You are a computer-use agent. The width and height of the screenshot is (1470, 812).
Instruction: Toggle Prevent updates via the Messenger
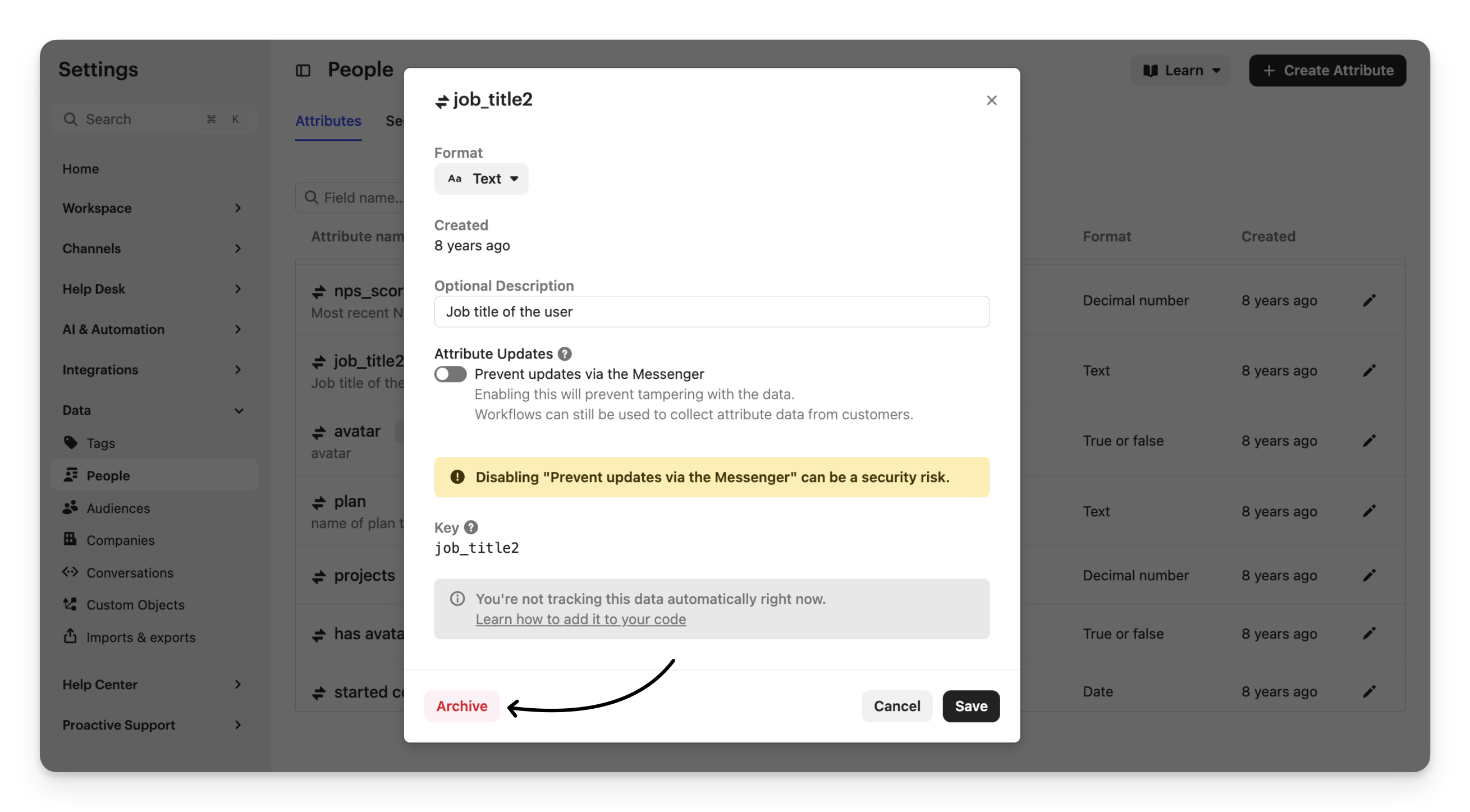(x=450, y=374)
